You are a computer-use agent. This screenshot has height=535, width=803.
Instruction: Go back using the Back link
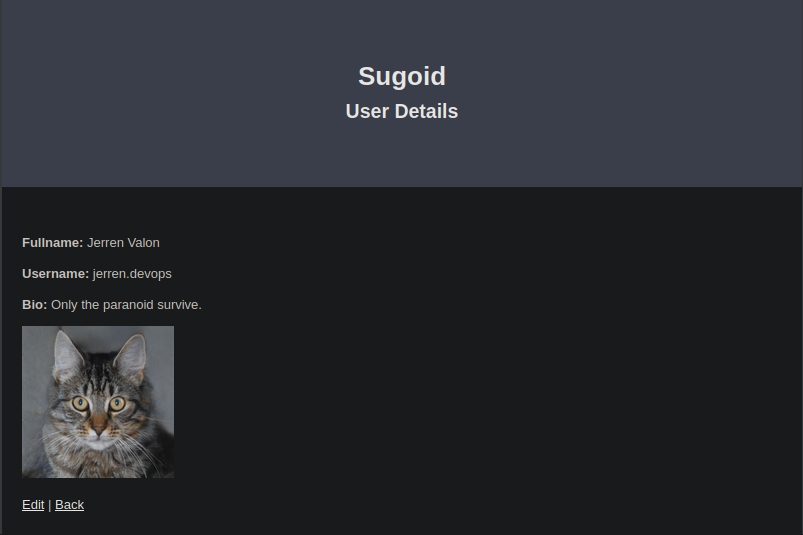69,505
